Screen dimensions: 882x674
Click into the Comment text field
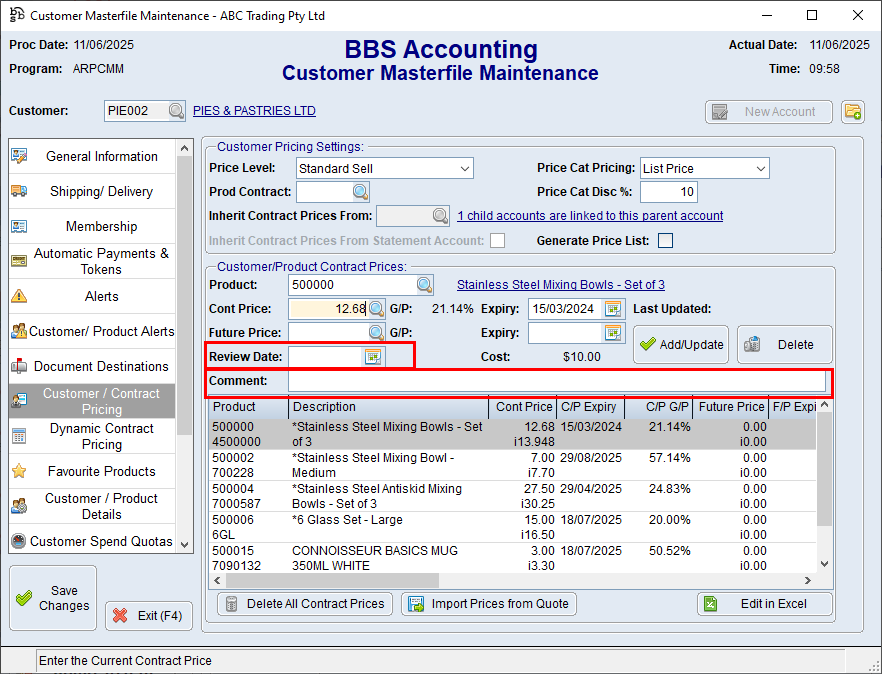(x=556, y=381)
